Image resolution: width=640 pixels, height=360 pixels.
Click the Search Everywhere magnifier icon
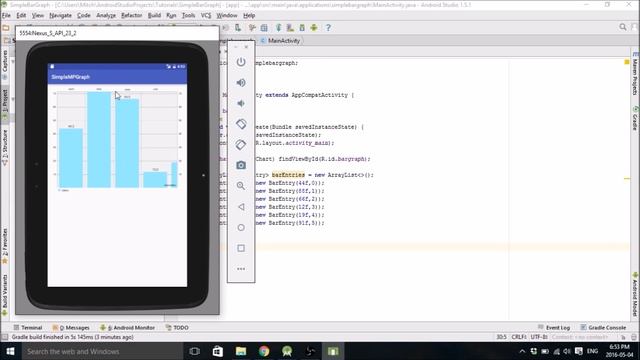[622, 27]
